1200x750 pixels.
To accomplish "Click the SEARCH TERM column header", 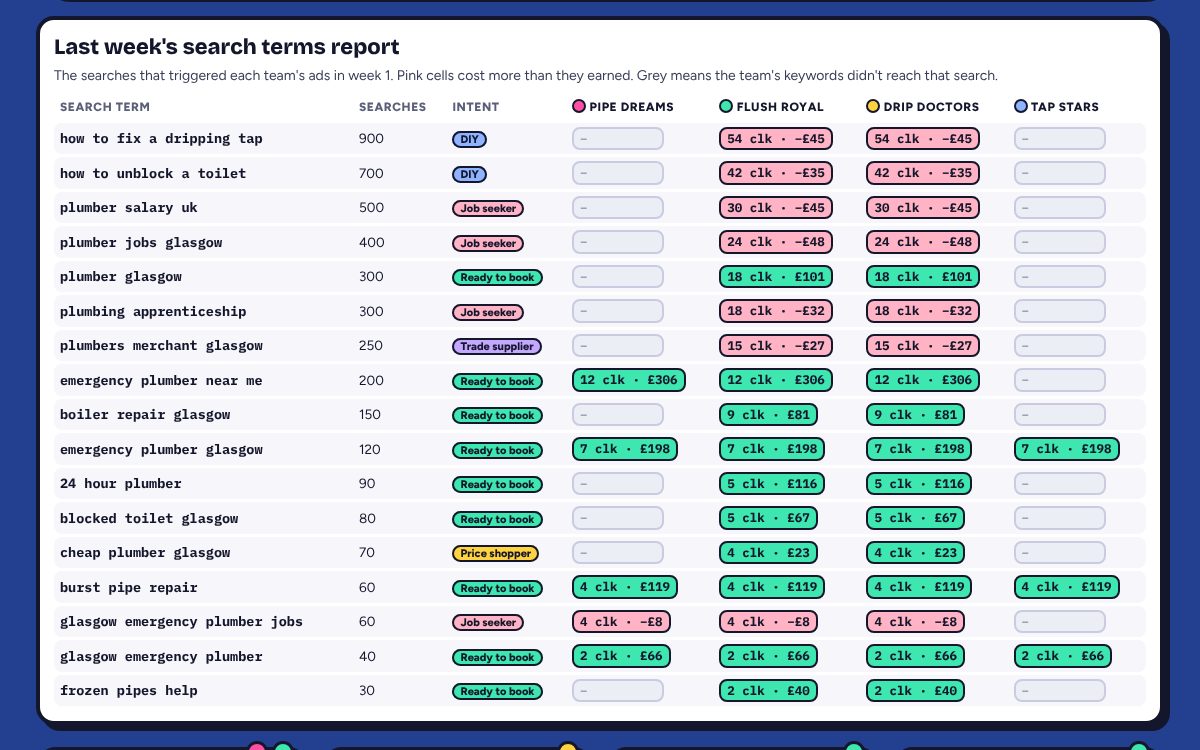I will click(x=105, y=107).
